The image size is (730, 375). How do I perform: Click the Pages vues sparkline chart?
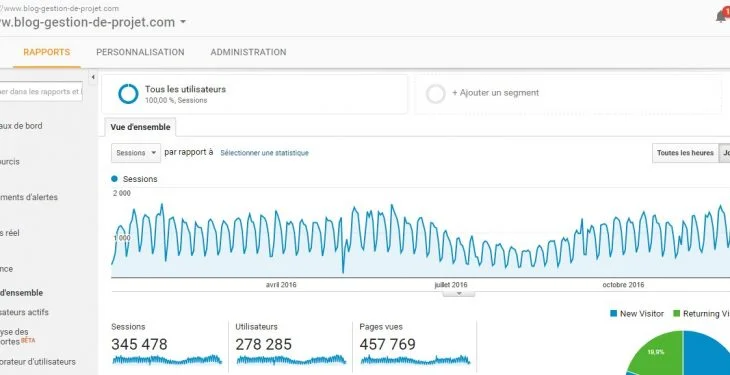click(x=415, y=360)
